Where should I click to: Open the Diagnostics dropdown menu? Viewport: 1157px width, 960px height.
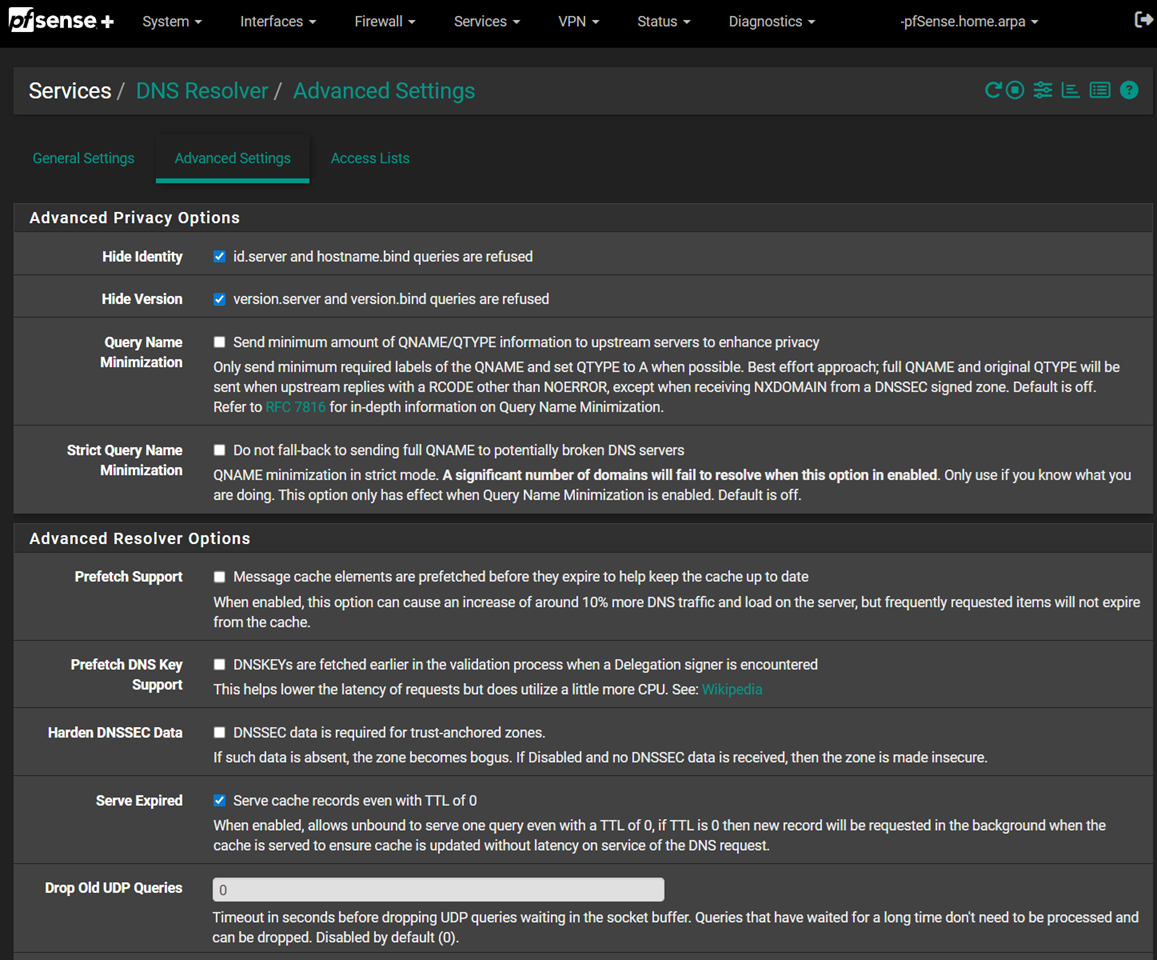(772, 21)
